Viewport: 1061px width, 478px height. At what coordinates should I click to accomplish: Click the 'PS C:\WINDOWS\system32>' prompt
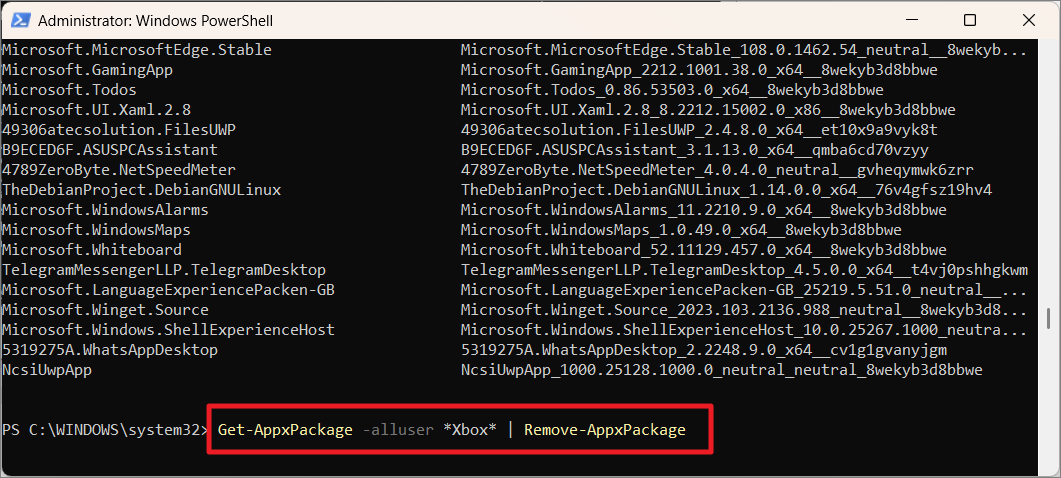tap(105, 431)
